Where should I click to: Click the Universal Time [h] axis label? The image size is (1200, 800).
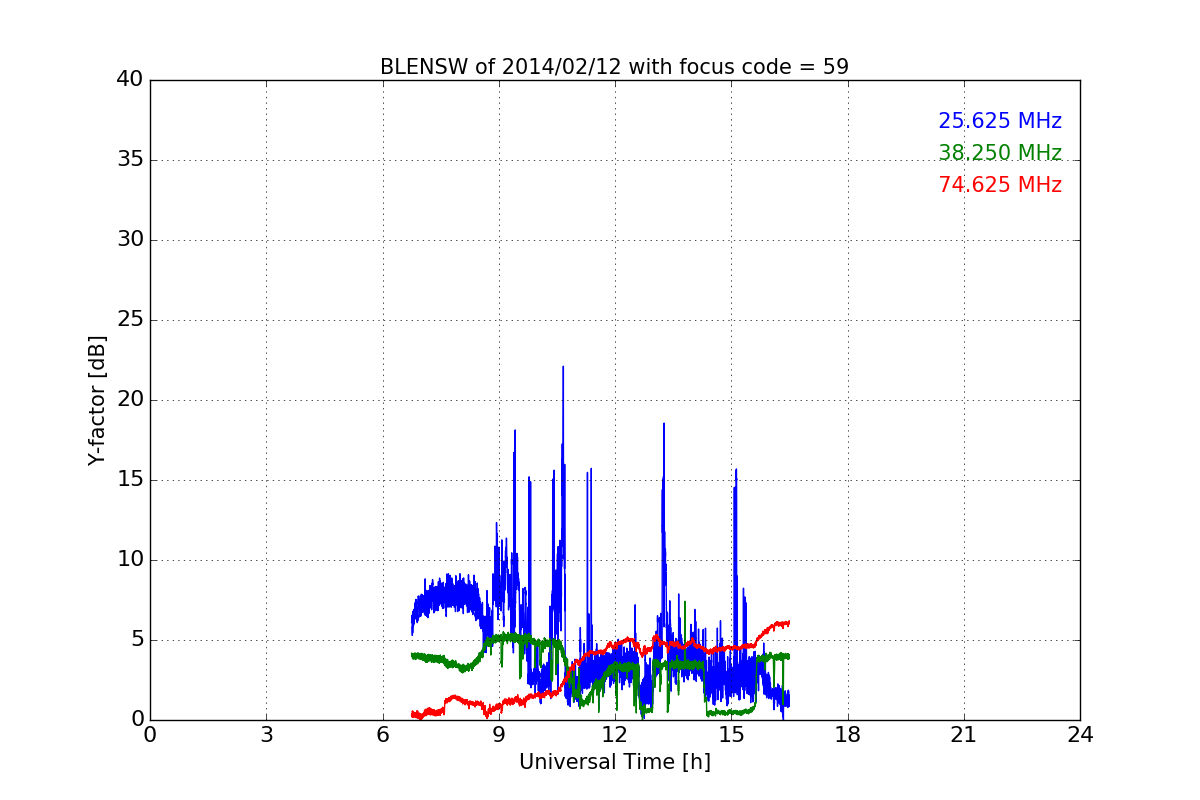(x=614, y=762)
